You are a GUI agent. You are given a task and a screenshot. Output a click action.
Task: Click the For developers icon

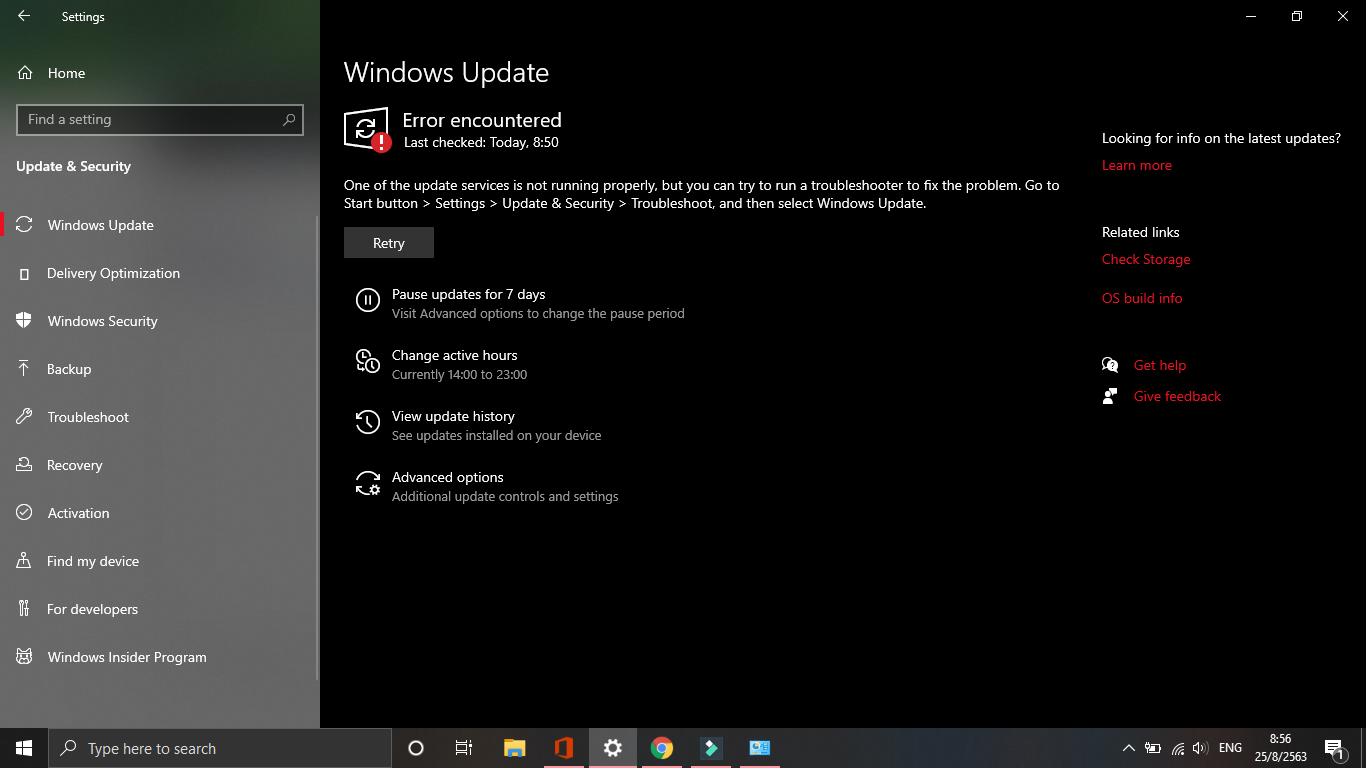pos(25,609)
